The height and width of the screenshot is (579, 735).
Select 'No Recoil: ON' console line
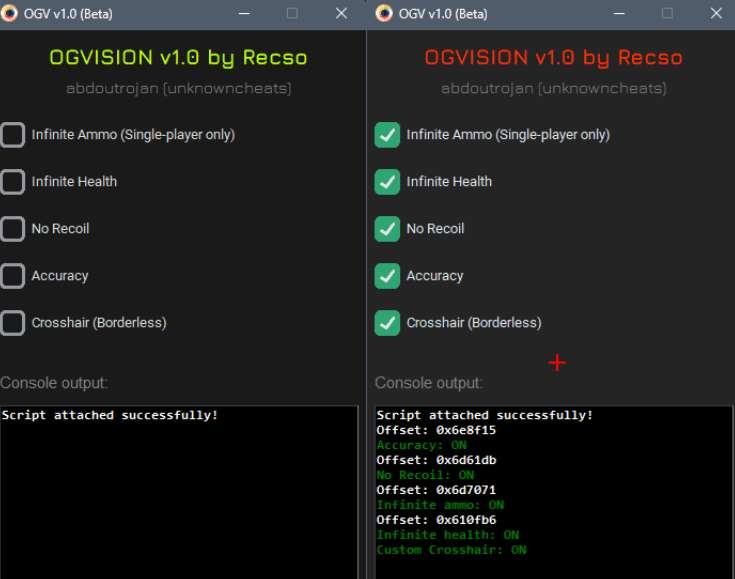[426, 475]
